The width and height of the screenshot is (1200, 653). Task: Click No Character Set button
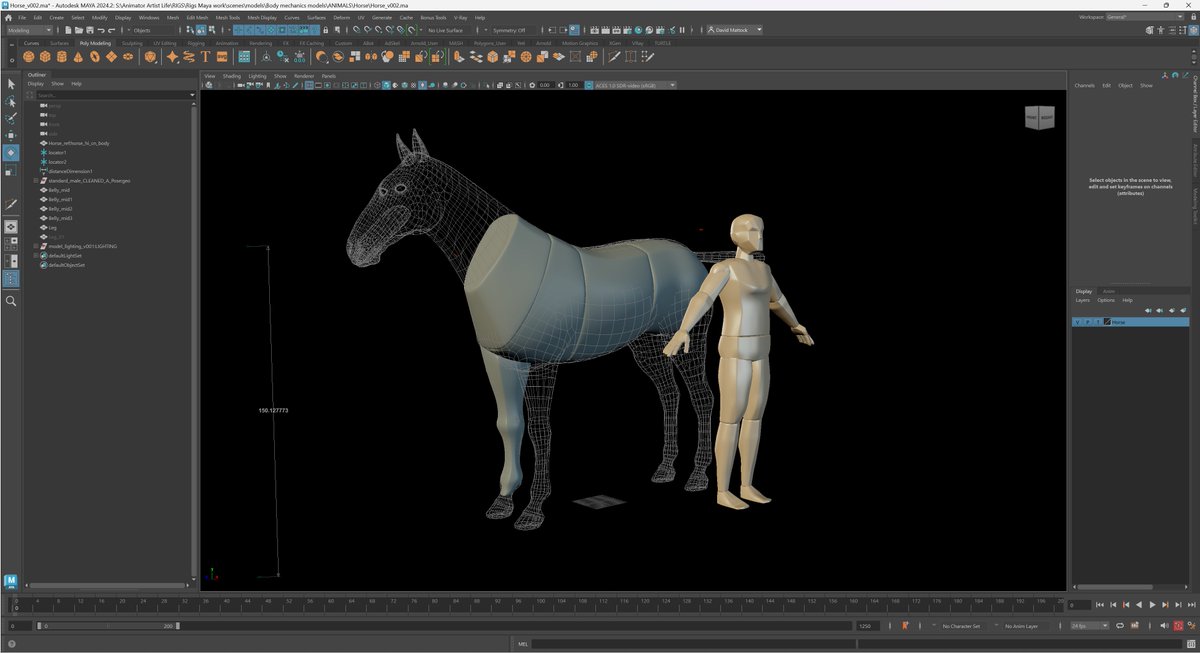click(x=961, y=626)
